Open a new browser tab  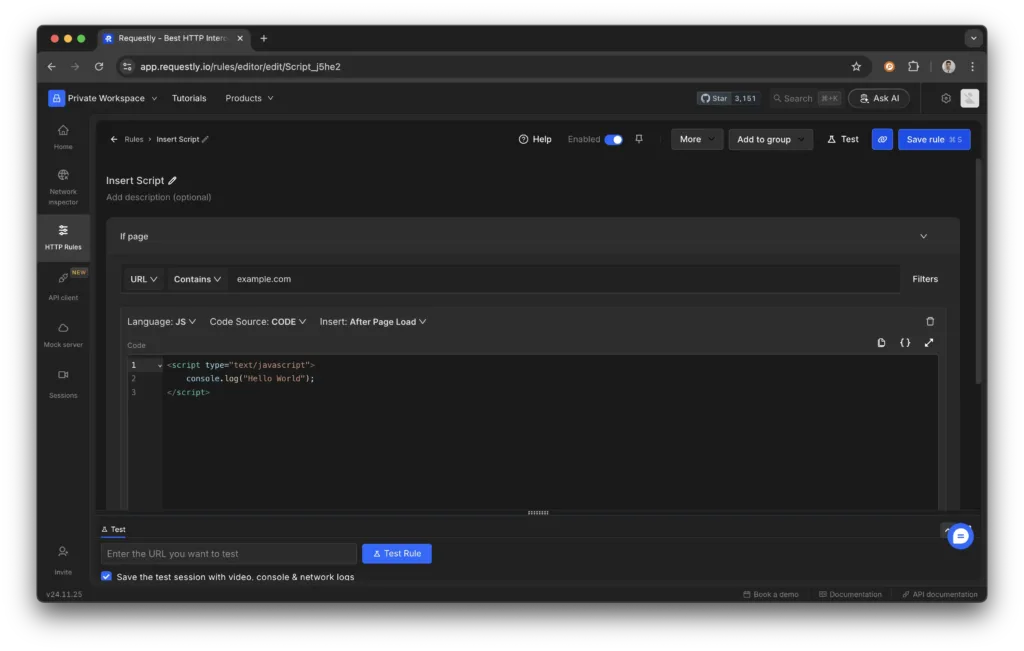click(264, 39)
